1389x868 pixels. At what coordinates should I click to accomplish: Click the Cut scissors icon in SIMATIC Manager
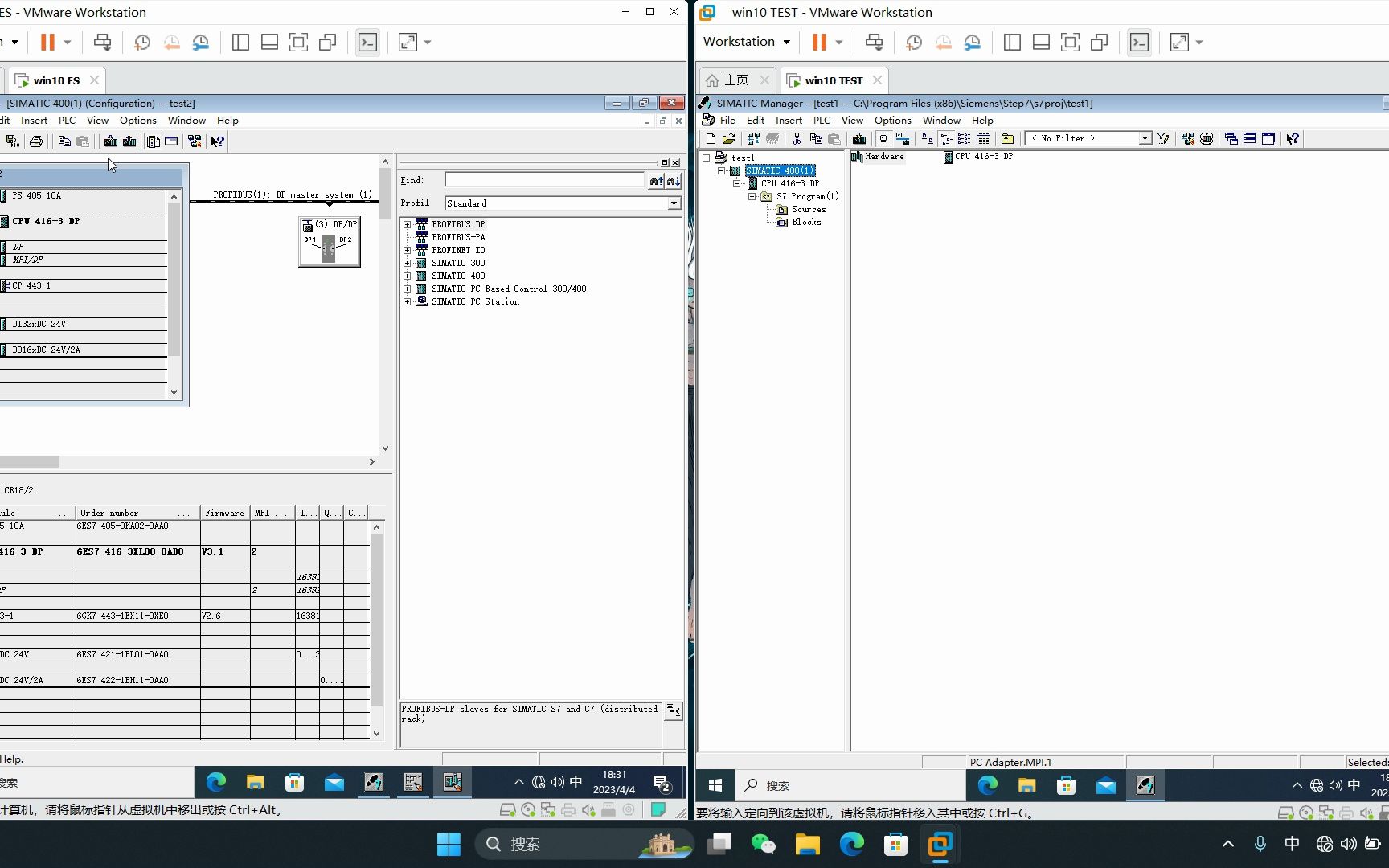click(x=797, y=139)
